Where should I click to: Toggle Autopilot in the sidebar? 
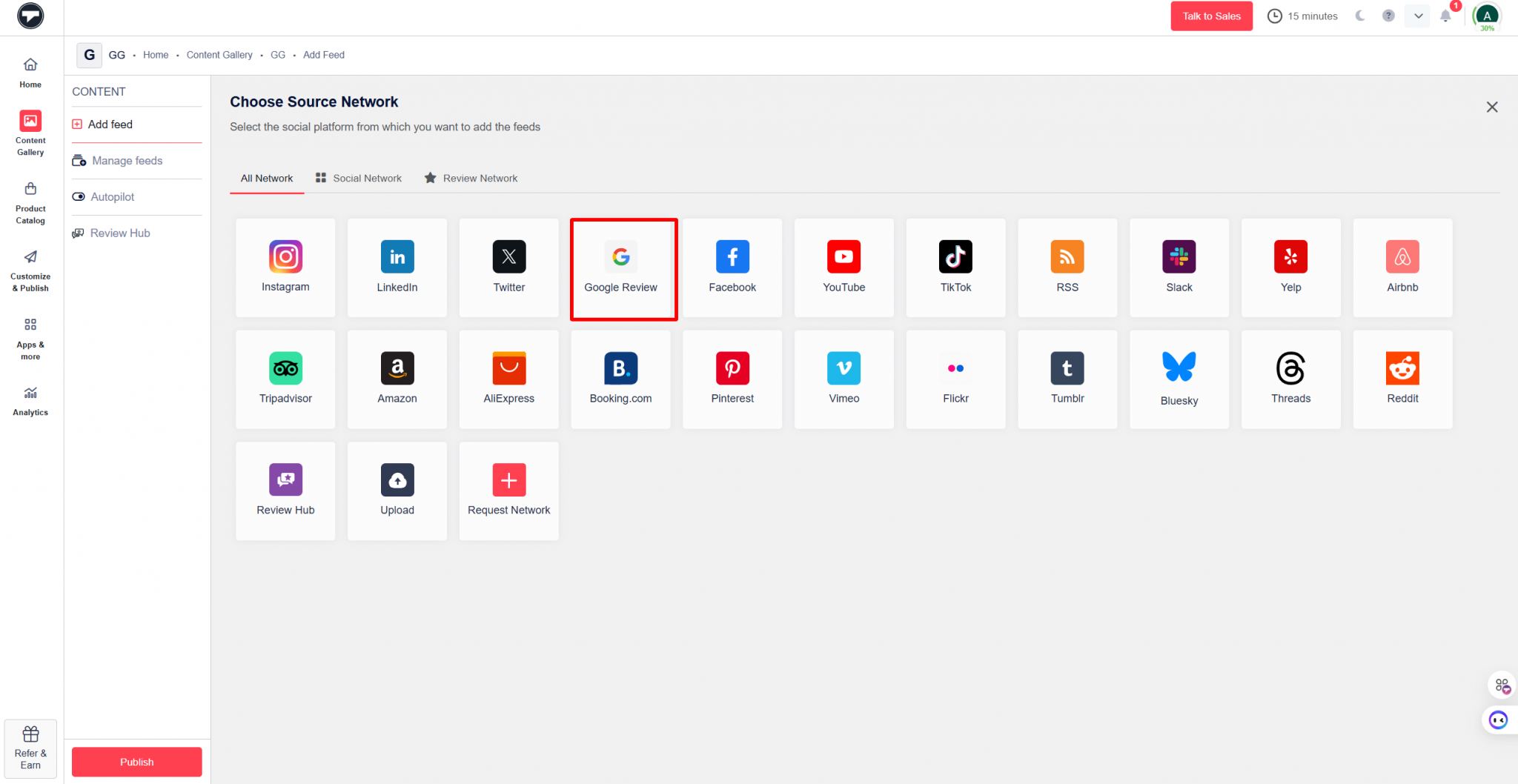tap(111, 196)
